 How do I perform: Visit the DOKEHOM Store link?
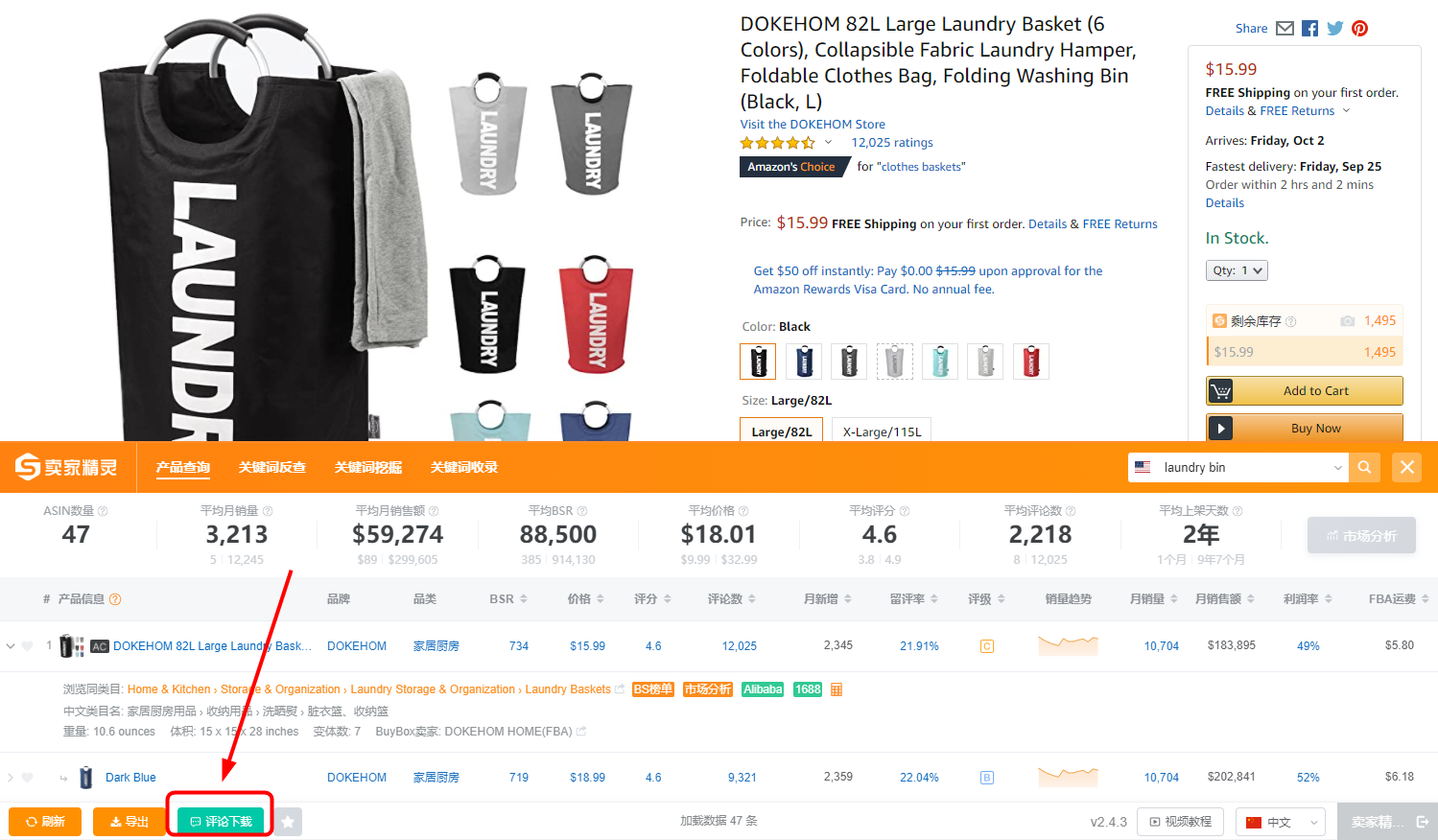[813, 125]
